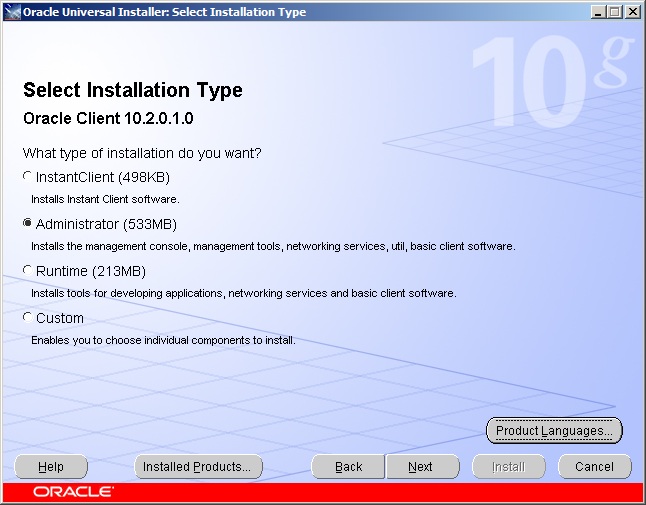The width and height of the screenshot is (646, 505).
Task: Choose the Runtime (213MB) installation option
Action: [27, 270]
